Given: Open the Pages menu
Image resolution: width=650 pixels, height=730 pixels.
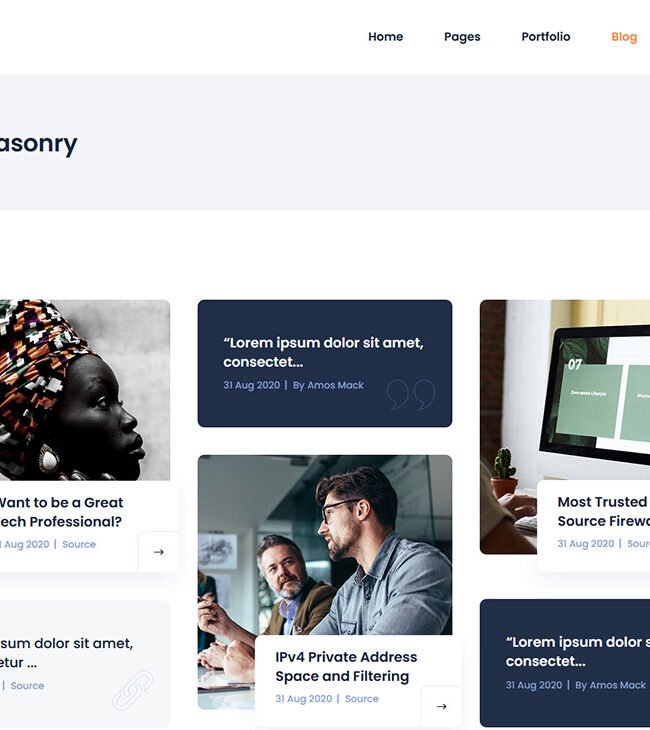Looking at the screenshot, I should tap(462, 37).
